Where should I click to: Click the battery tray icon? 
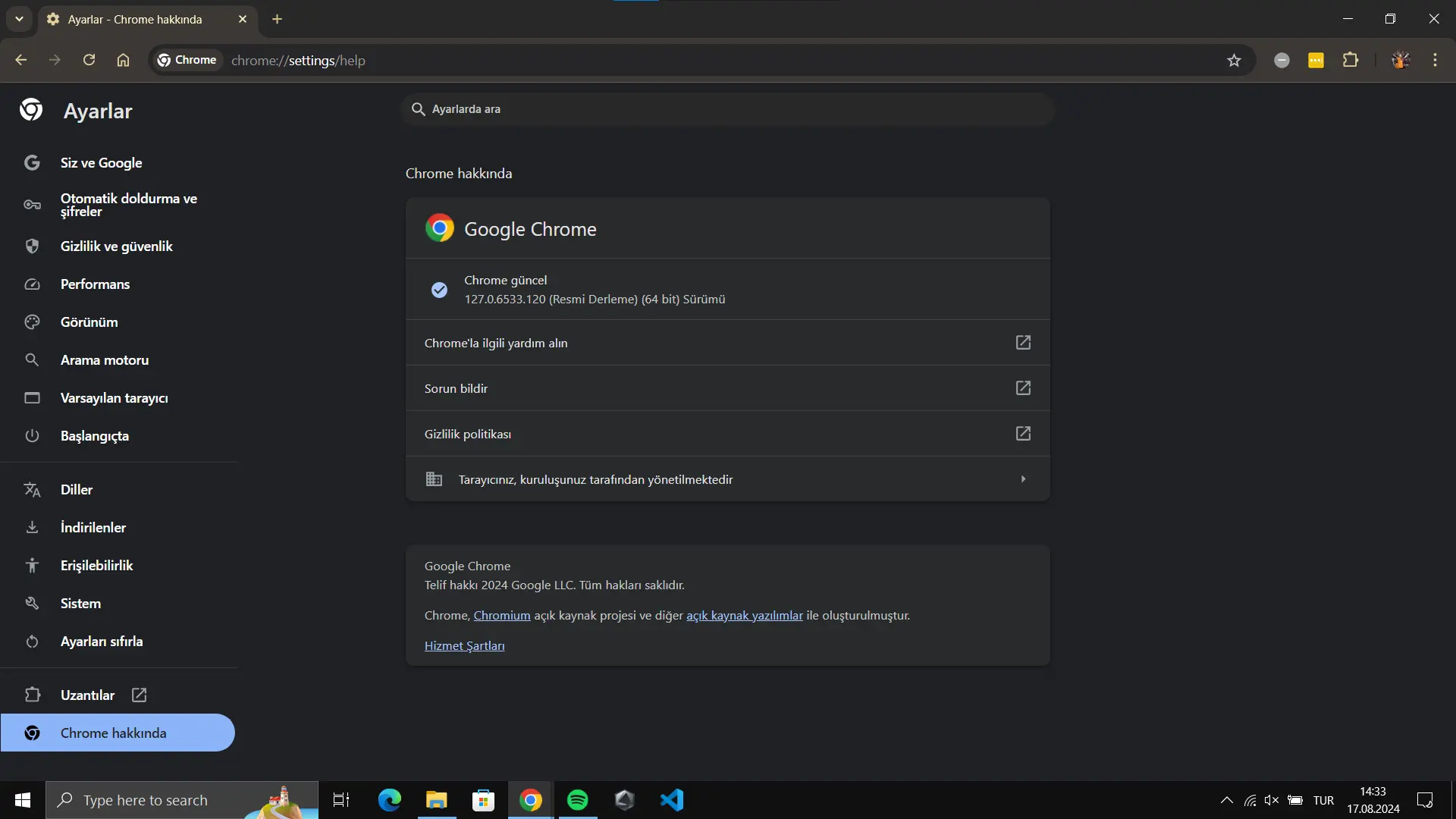click(x=1295, y=800)
